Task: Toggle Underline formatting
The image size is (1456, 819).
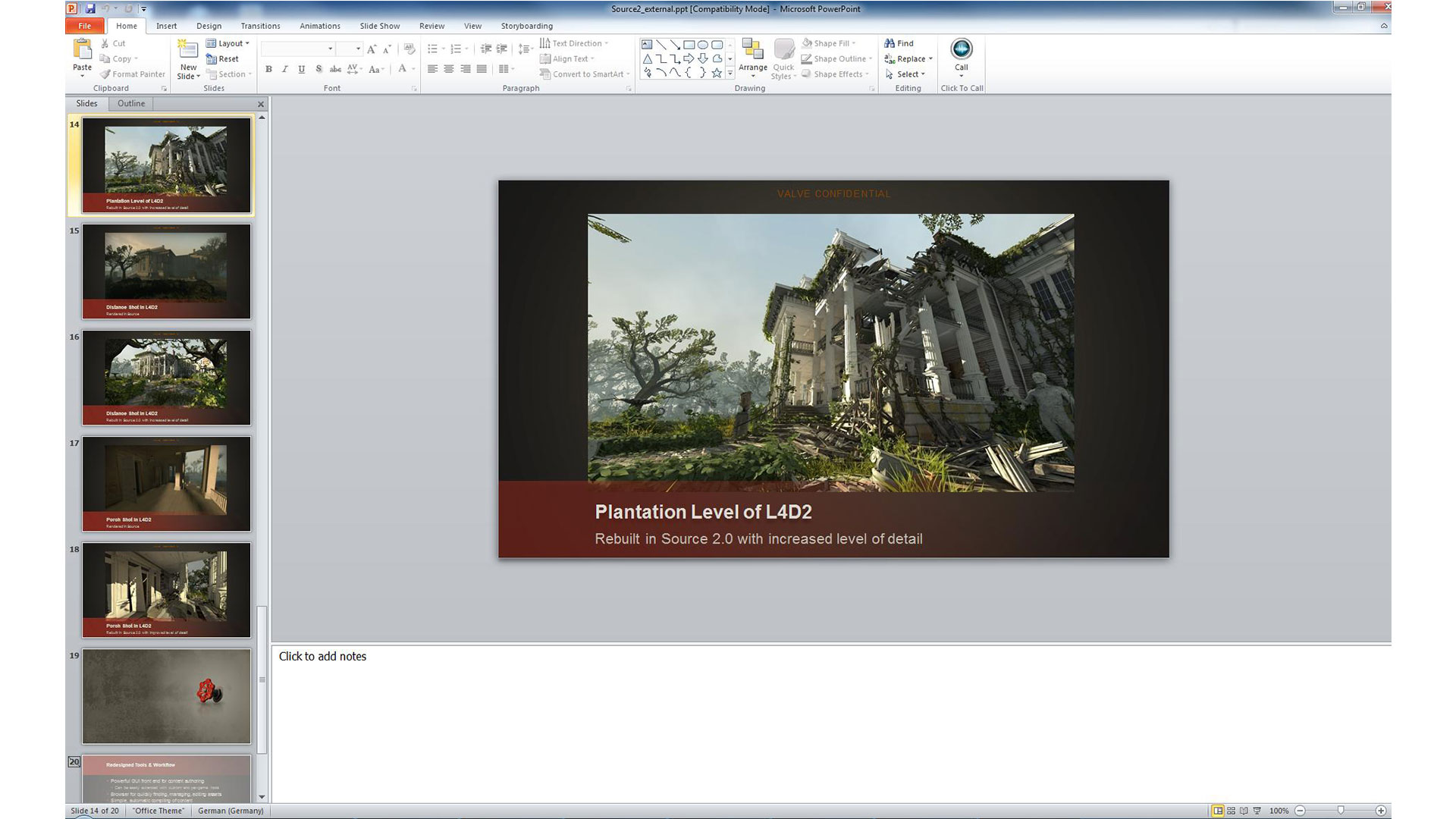Action: click(301, 69)
